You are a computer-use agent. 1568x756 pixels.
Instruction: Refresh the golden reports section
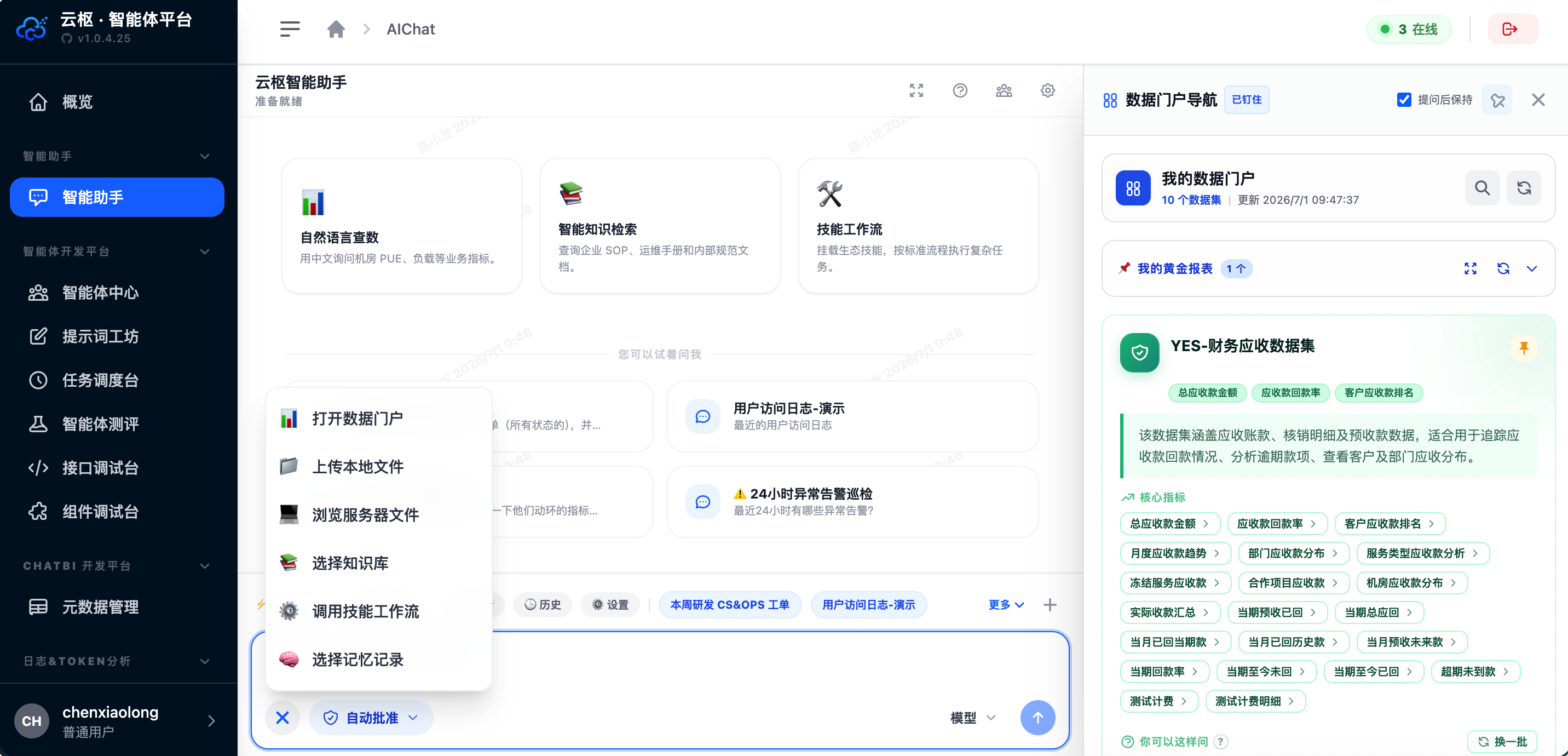[1503, 268]
